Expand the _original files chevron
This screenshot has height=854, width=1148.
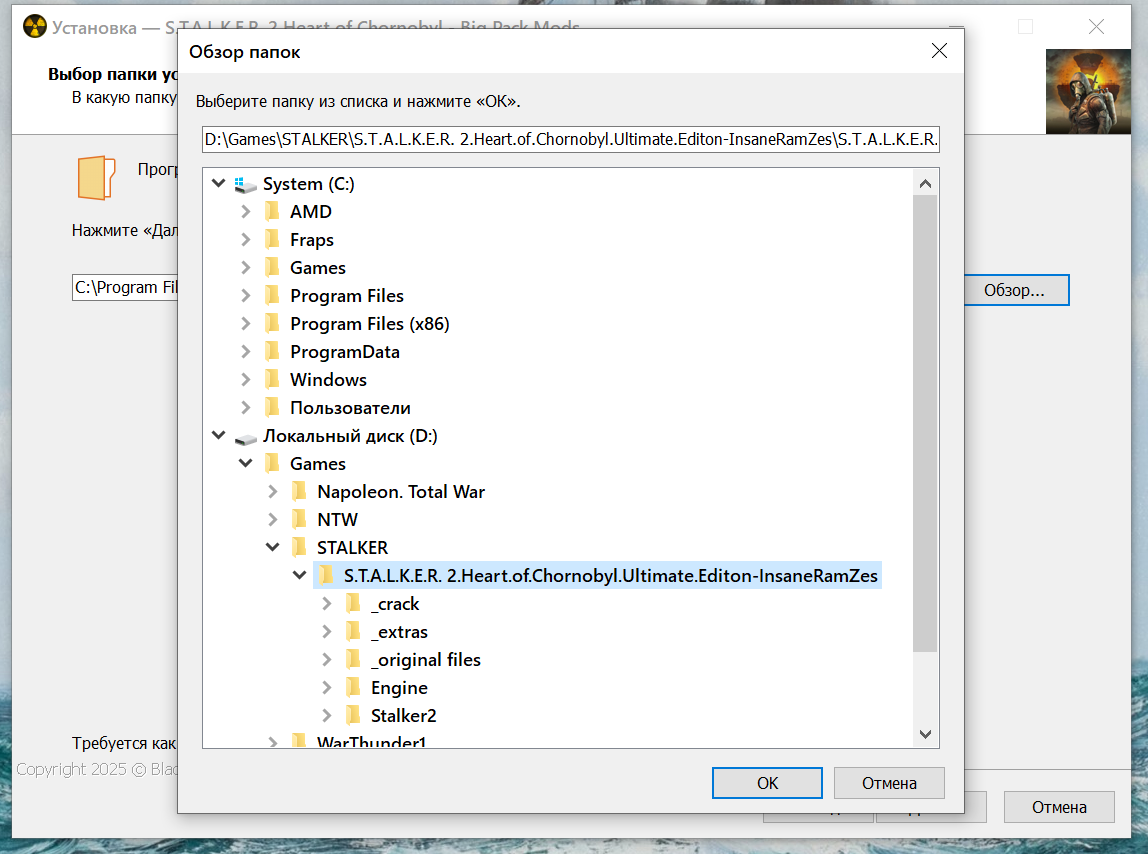click(x=327, y=659)
